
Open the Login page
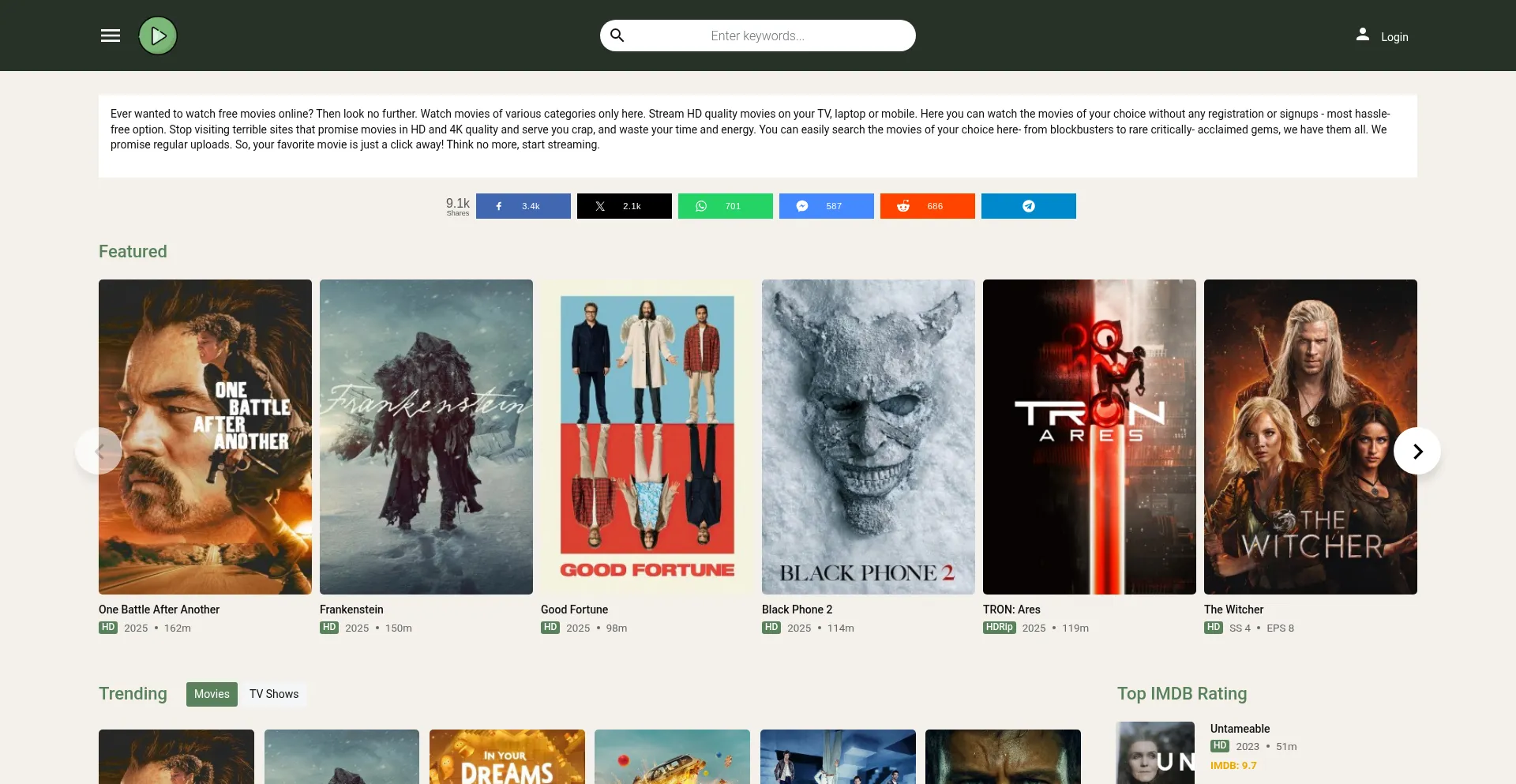pos(1394,36)
